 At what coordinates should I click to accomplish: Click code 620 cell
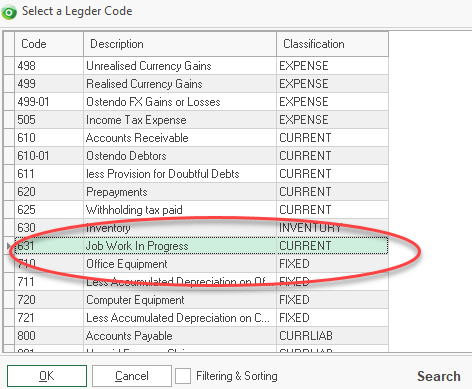pyautogui.click(x=49, y=192)
